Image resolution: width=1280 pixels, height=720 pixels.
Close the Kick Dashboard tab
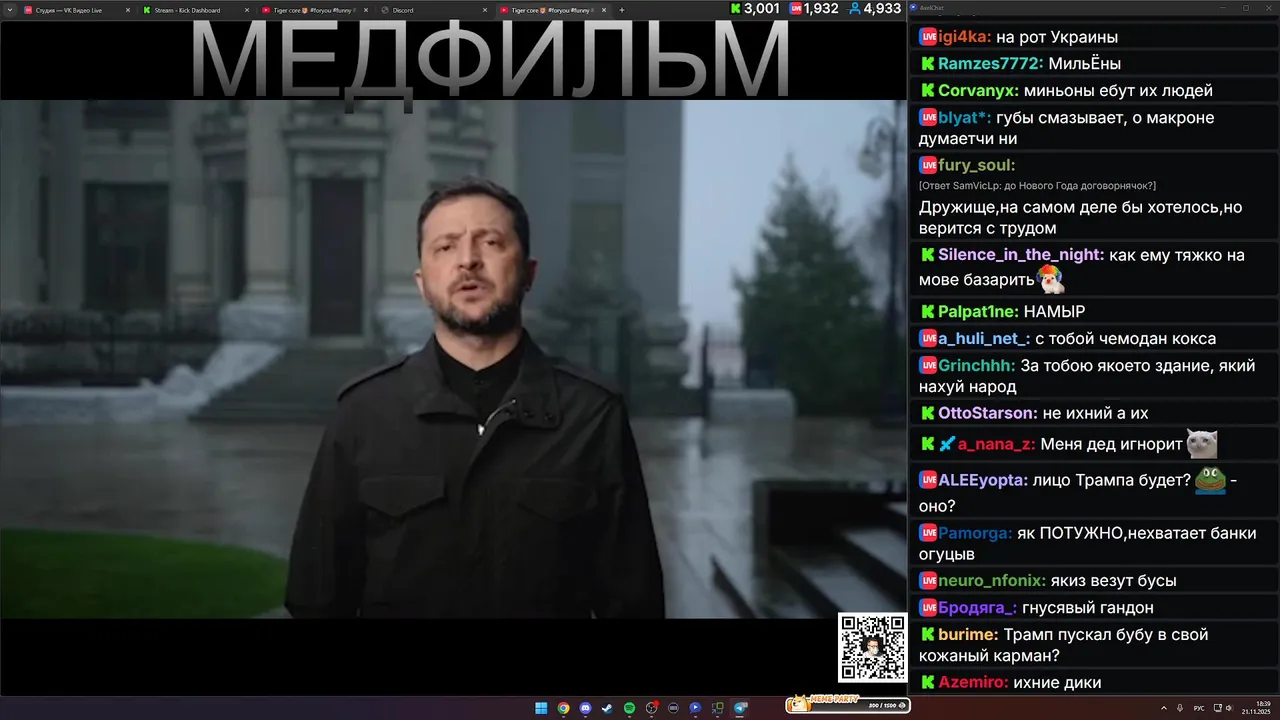246,10
